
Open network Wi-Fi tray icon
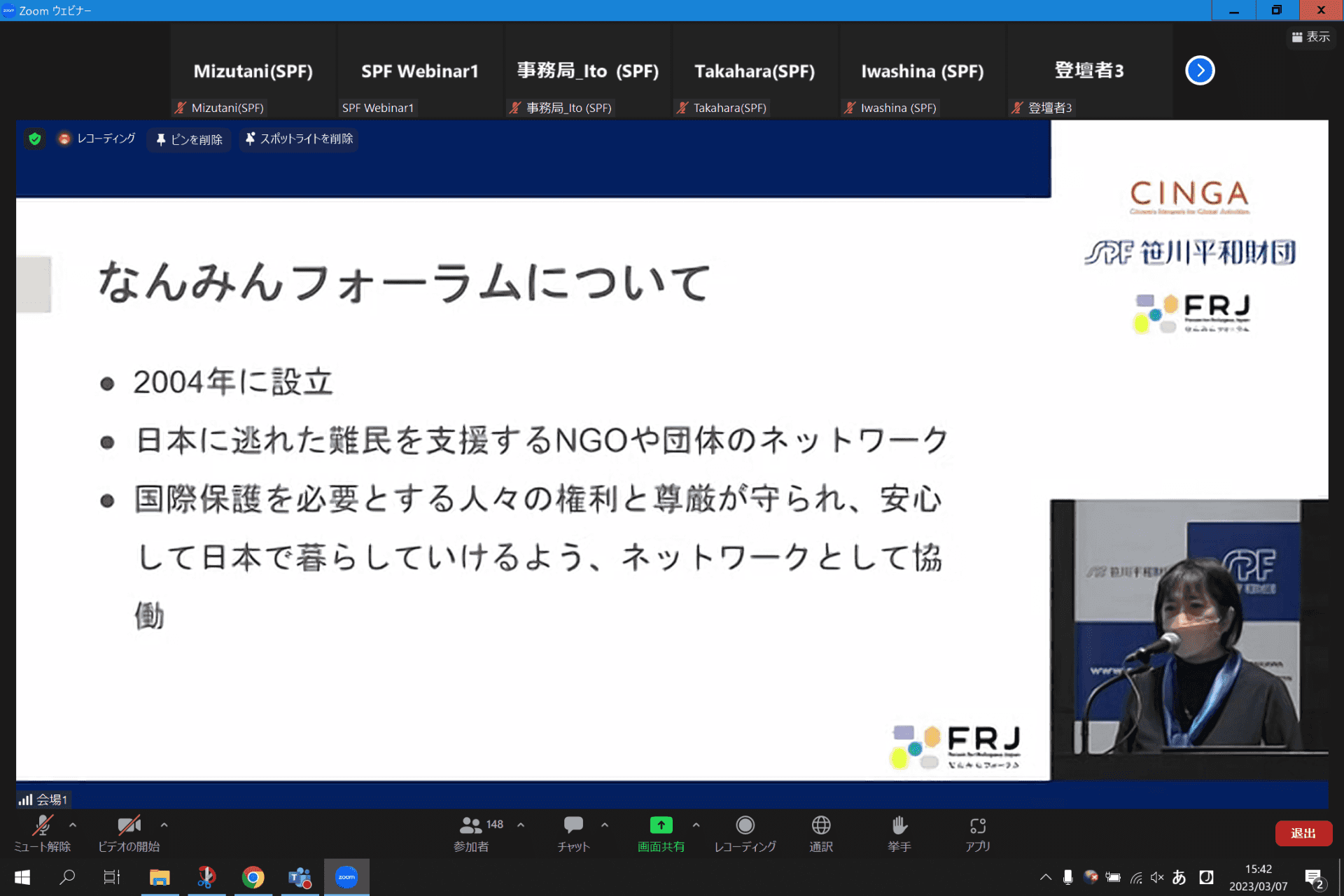[1136, 877]
